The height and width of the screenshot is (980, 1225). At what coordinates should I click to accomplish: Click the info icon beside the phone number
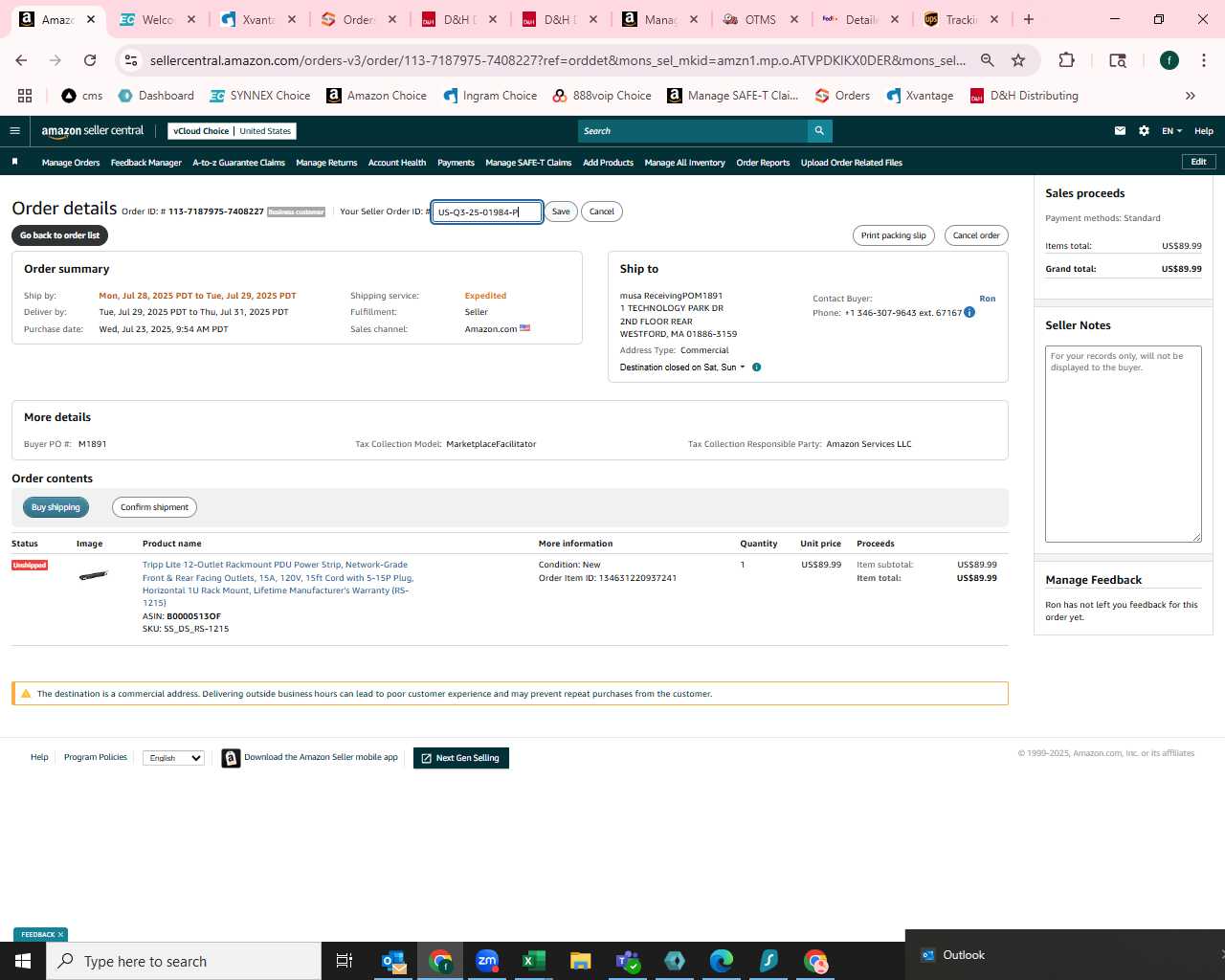969,312
